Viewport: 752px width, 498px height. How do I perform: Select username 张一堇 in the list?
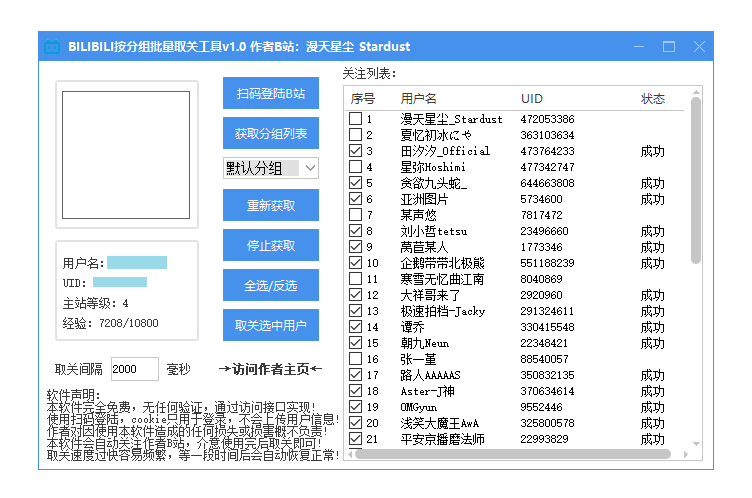point(419,359)
